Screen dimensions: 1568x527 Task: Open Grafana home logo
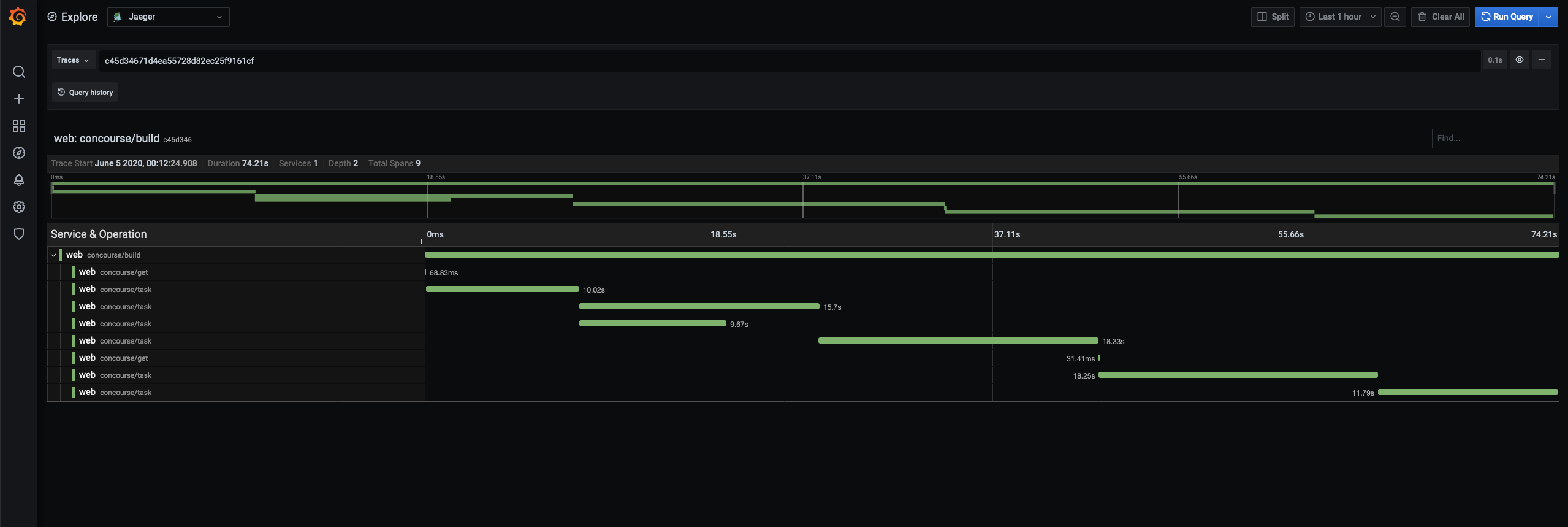pos(18,17)
